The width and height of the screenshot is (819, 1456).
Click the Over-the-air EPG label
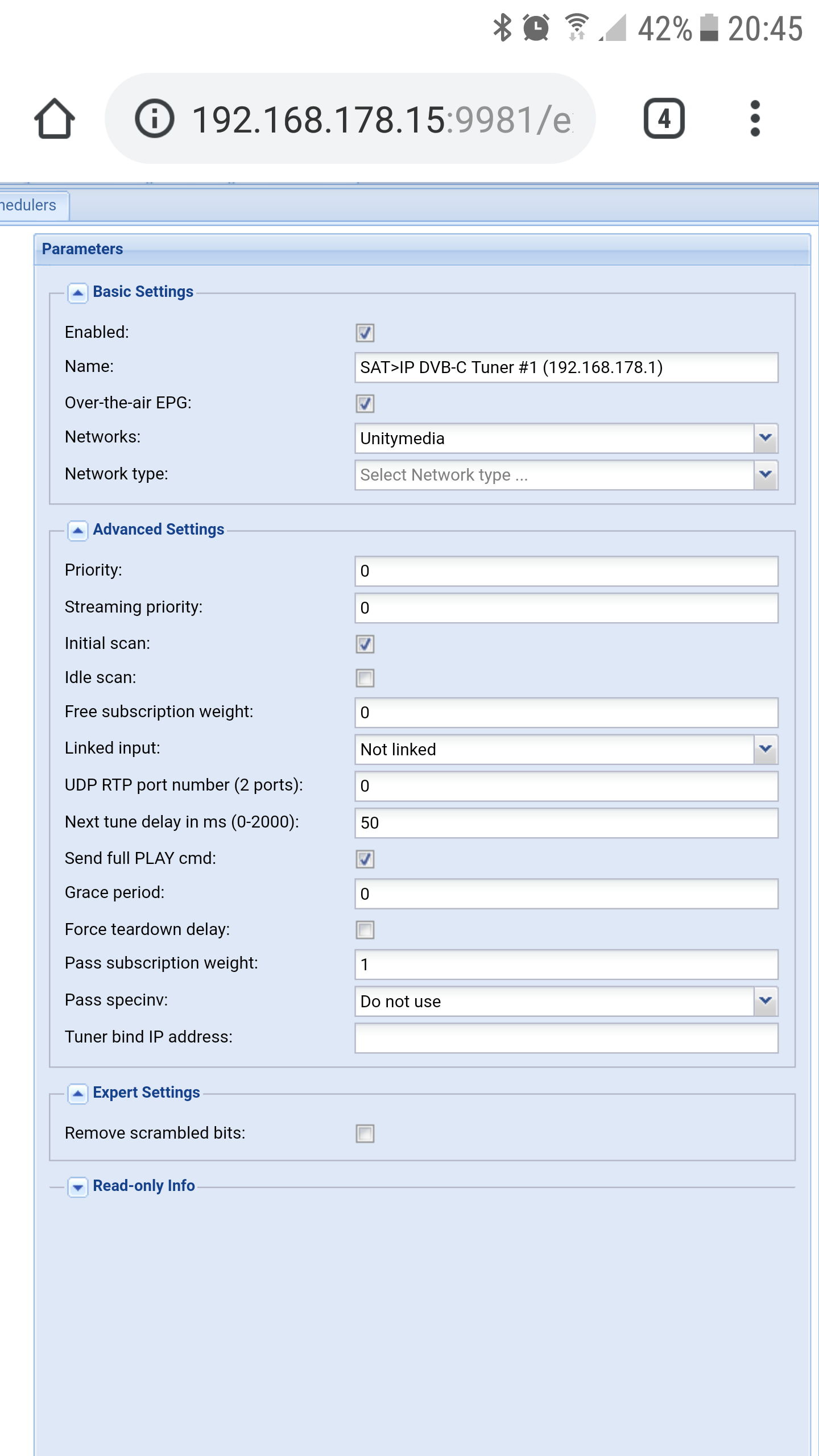click(129, 403)
